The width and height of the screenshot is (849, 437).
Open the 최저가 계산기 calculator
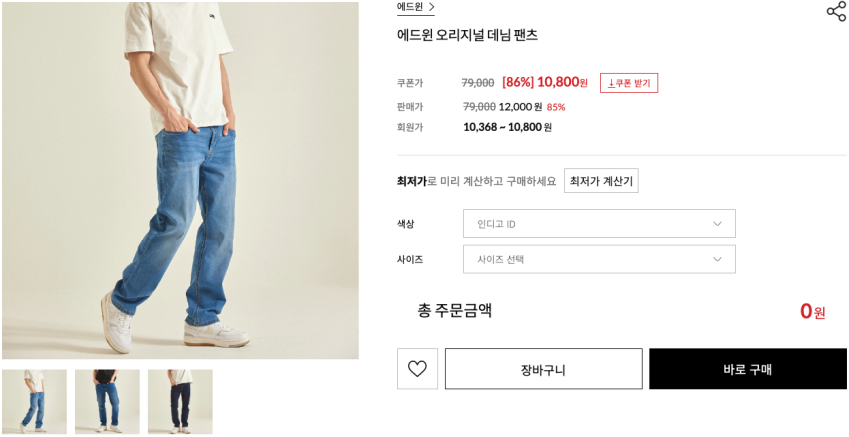[x=600, y=181]
